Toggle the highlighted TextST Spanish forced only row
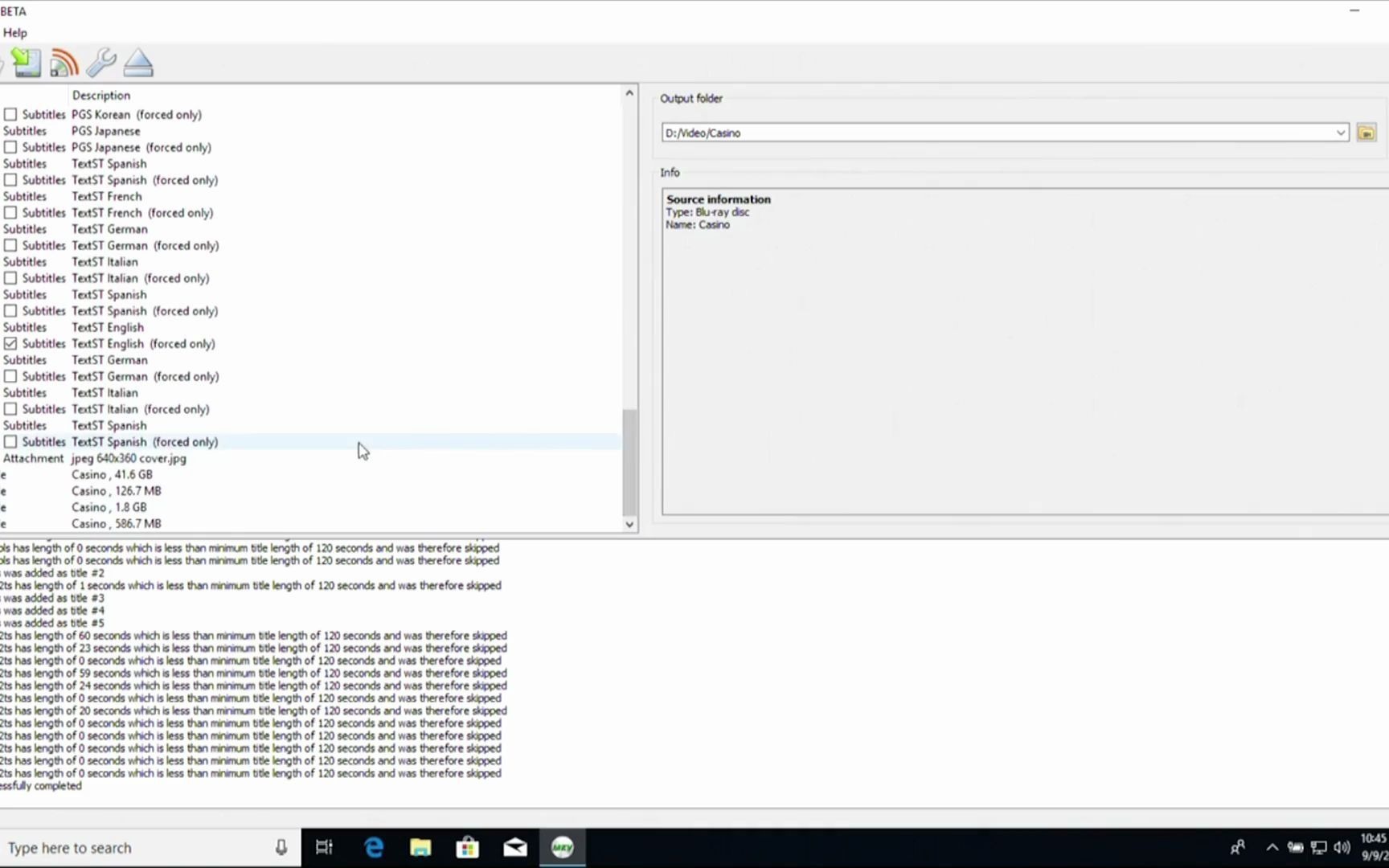This screenshot has height=868, width=1389. point(10,442)
